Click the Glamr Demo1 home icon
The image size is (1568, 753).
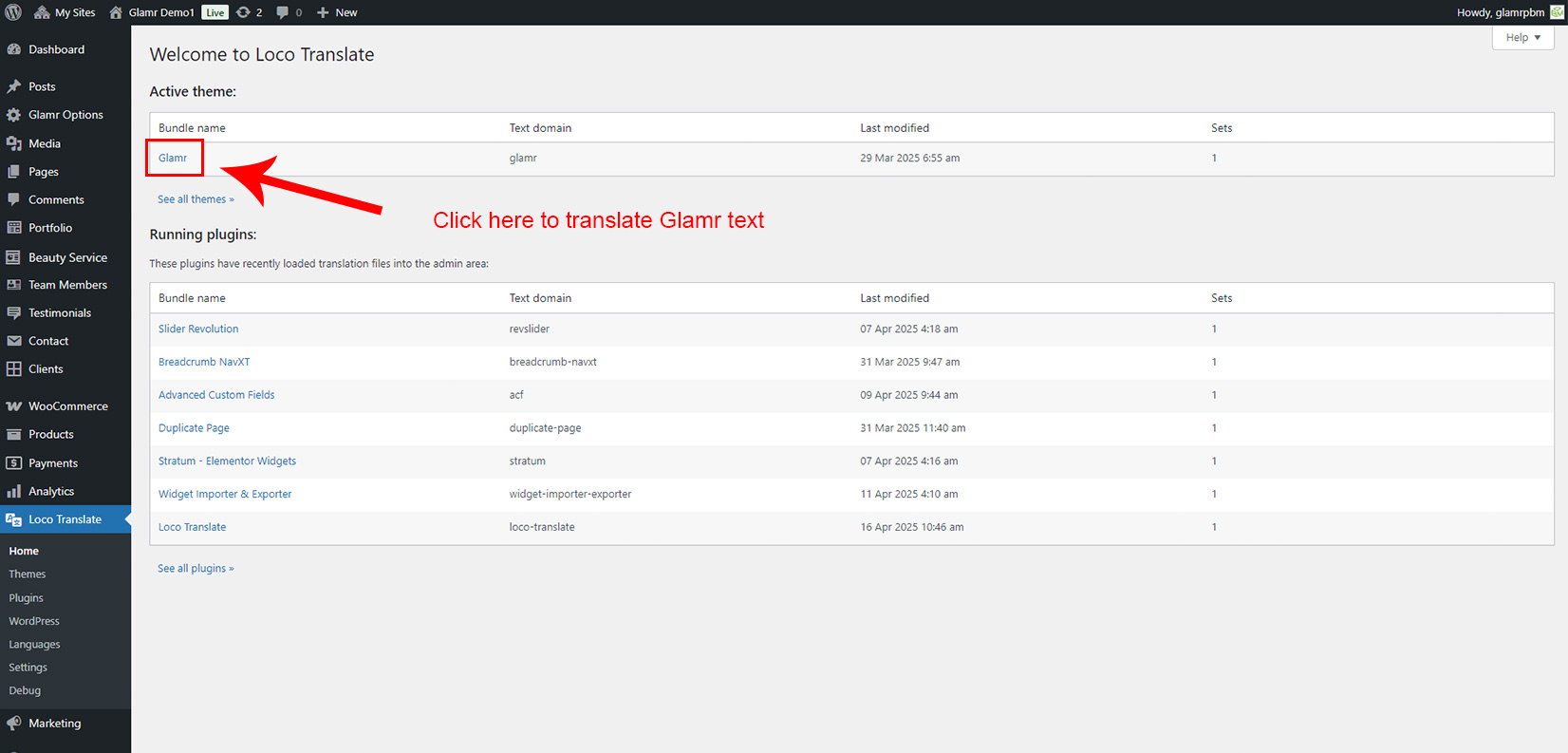[x=116, y=12]
